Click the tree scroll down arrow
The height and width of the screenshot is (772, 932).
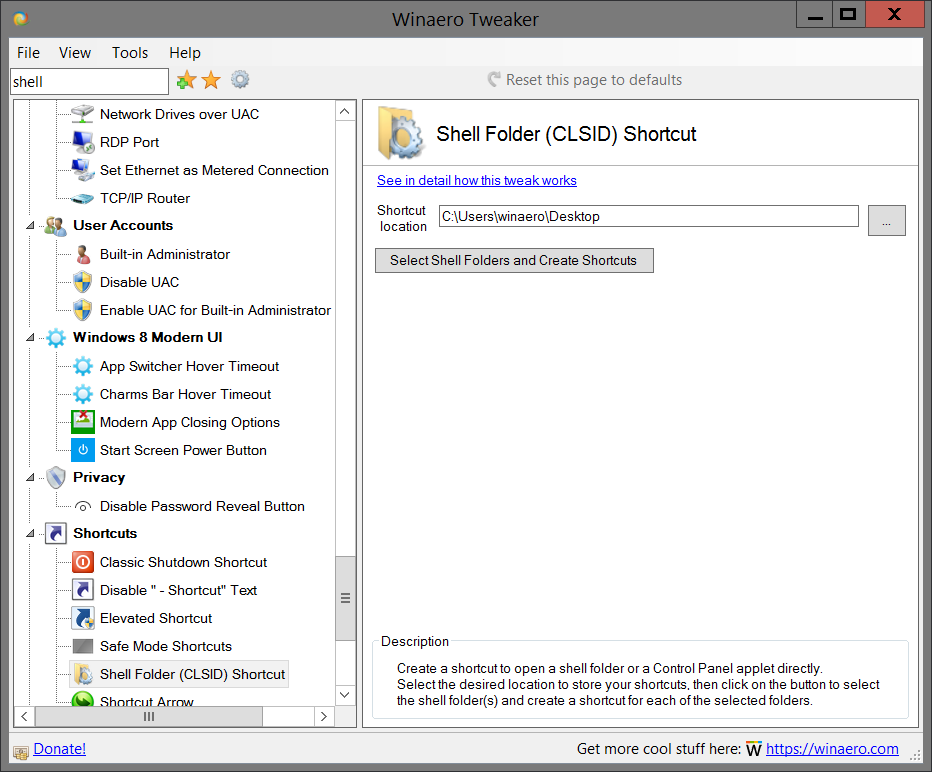coord(345,694)
